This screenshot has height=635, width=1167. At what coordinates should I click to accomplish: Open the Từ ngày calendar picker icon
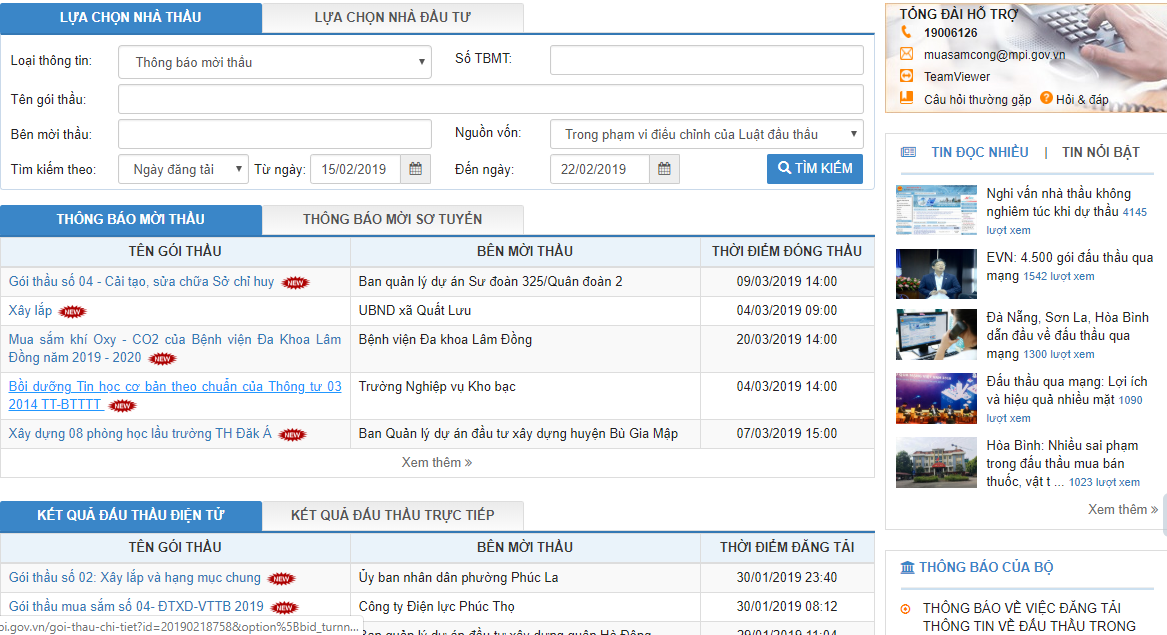[415, 169]
